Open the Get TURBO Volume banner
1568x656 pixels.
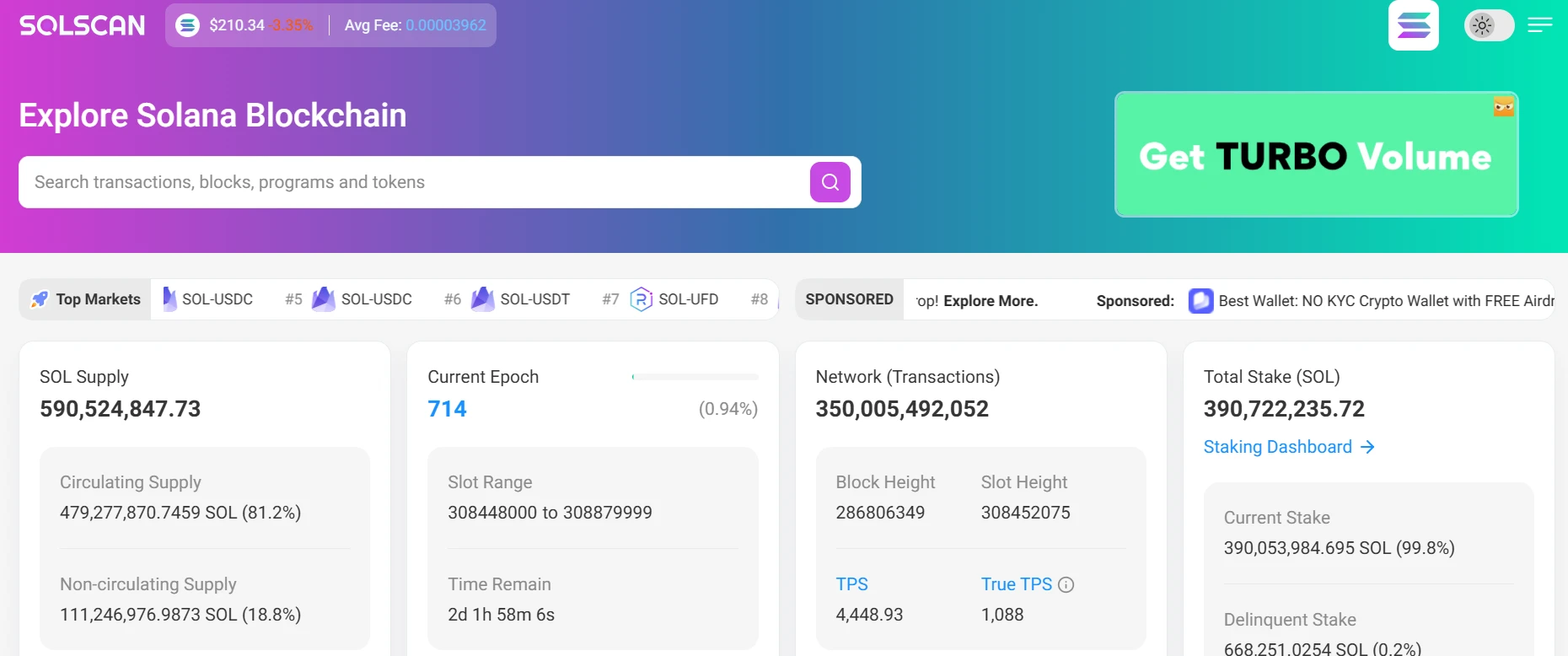tap(1316, 154)
